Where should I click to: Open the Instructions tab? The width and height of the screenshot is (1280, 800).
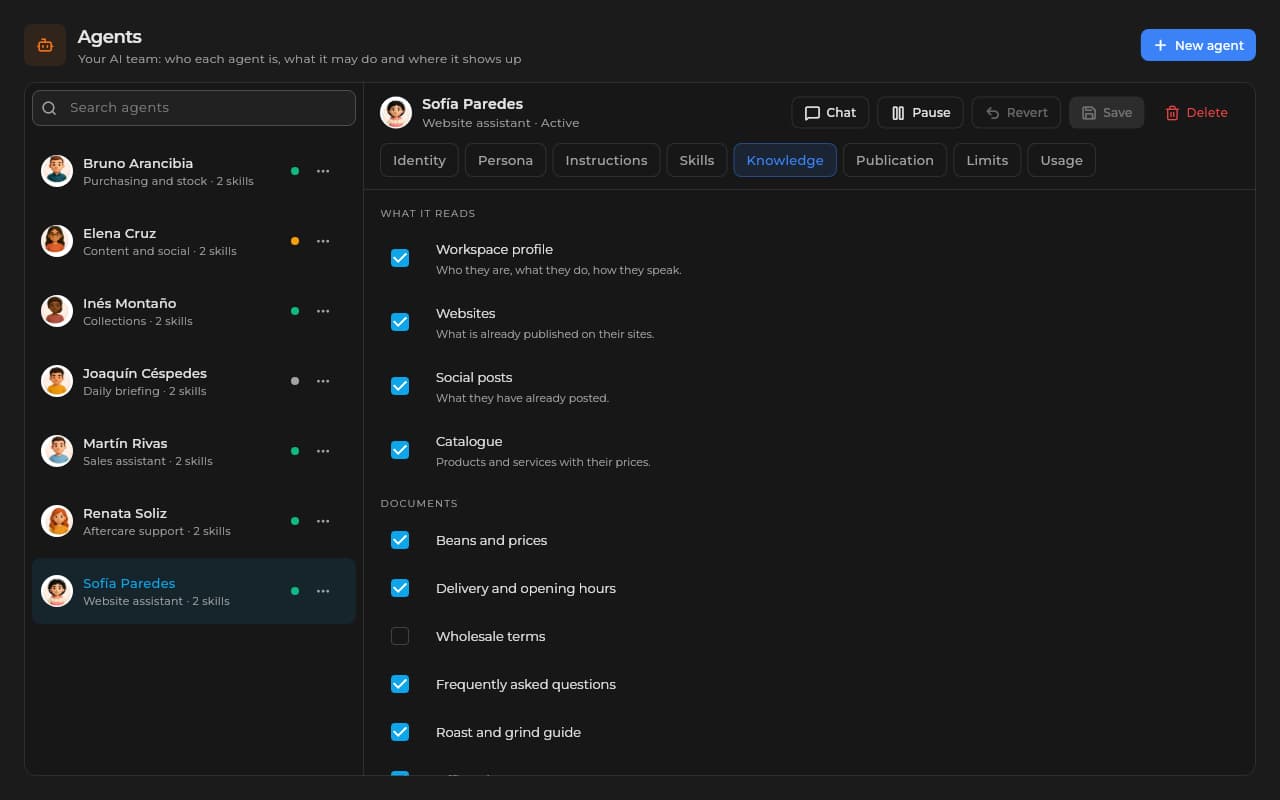[606, 160]
